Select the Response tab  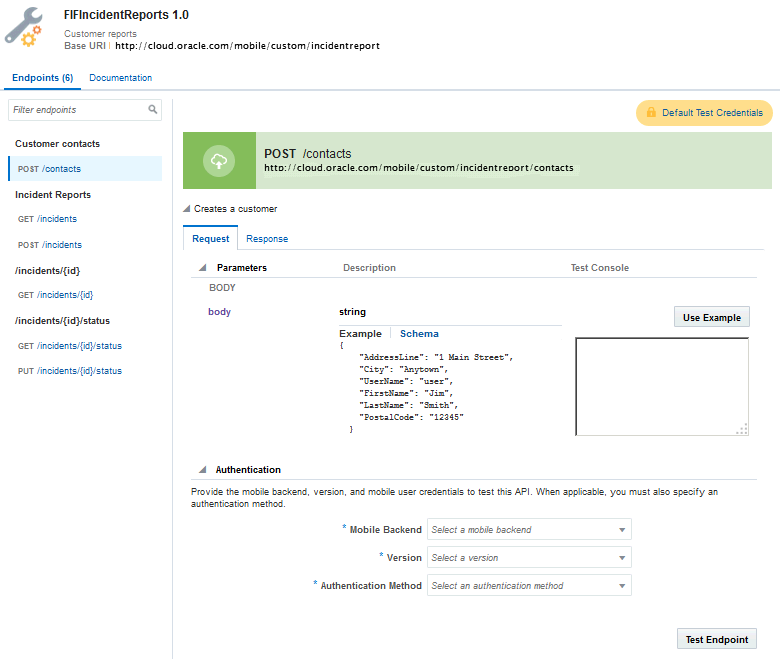tap(267, 239)
